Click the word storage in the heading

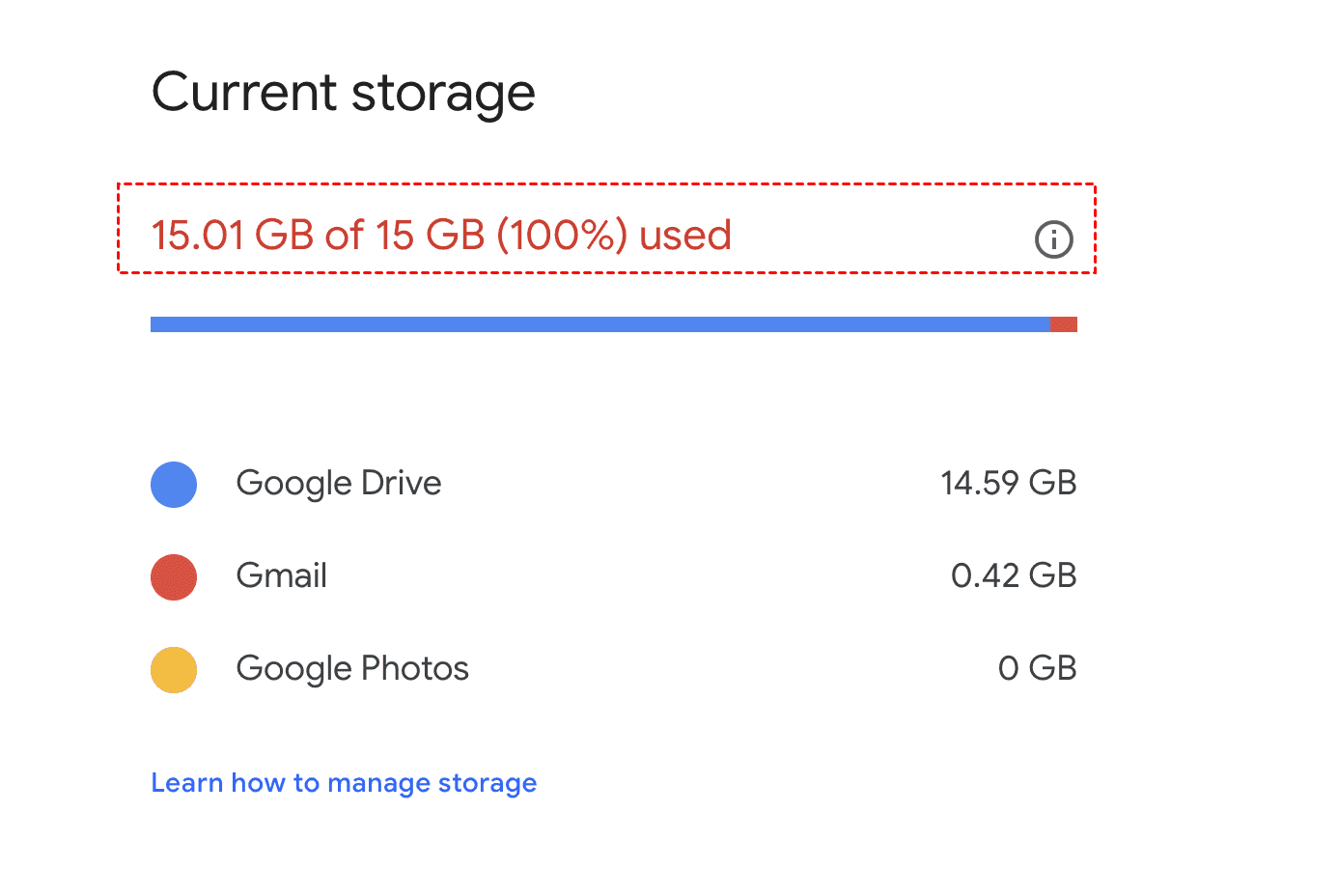pyautogui.click(x=443, y=95)
